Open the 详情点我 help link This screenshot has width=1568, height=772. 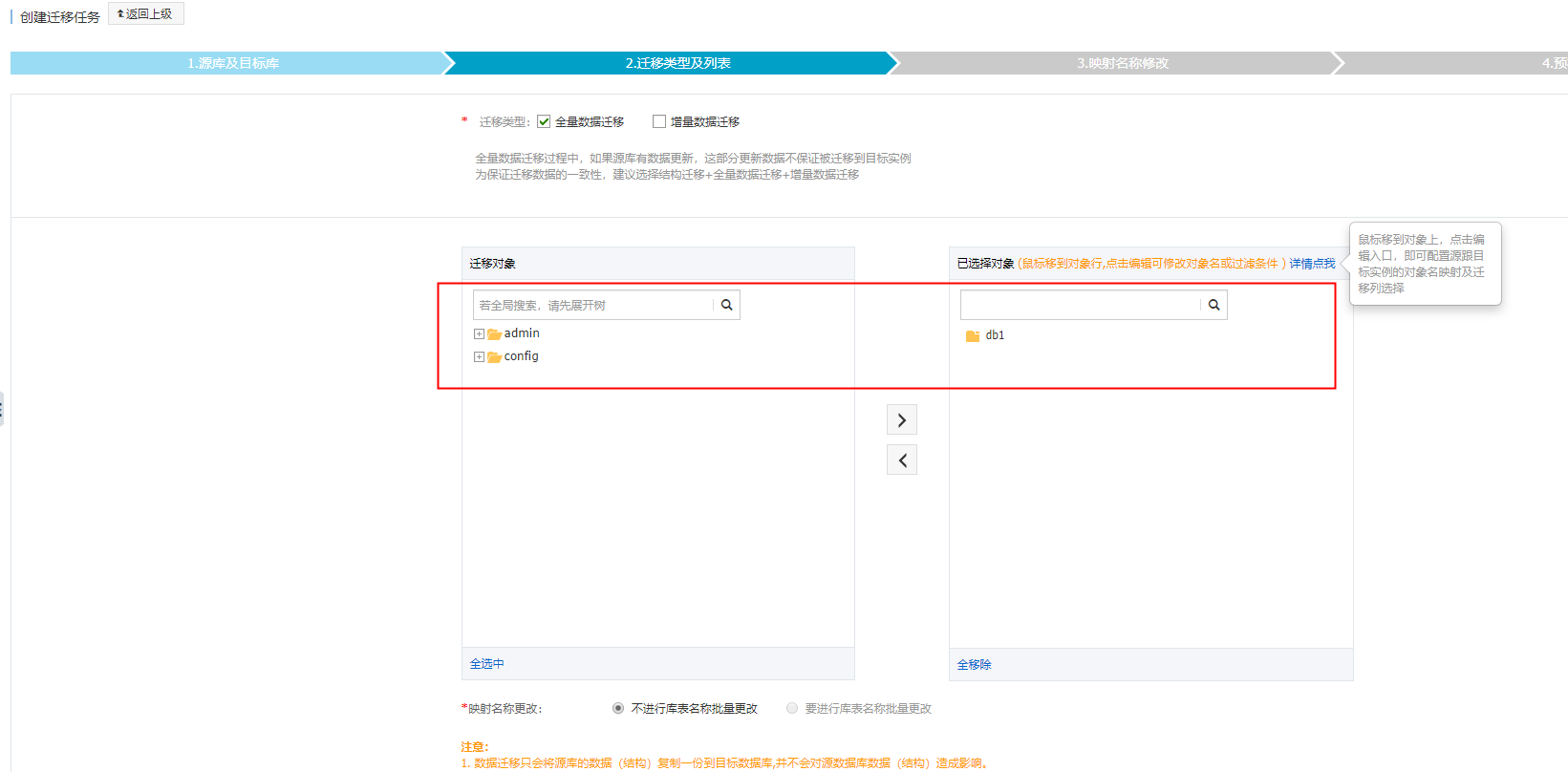click(x=1312, y=264)
